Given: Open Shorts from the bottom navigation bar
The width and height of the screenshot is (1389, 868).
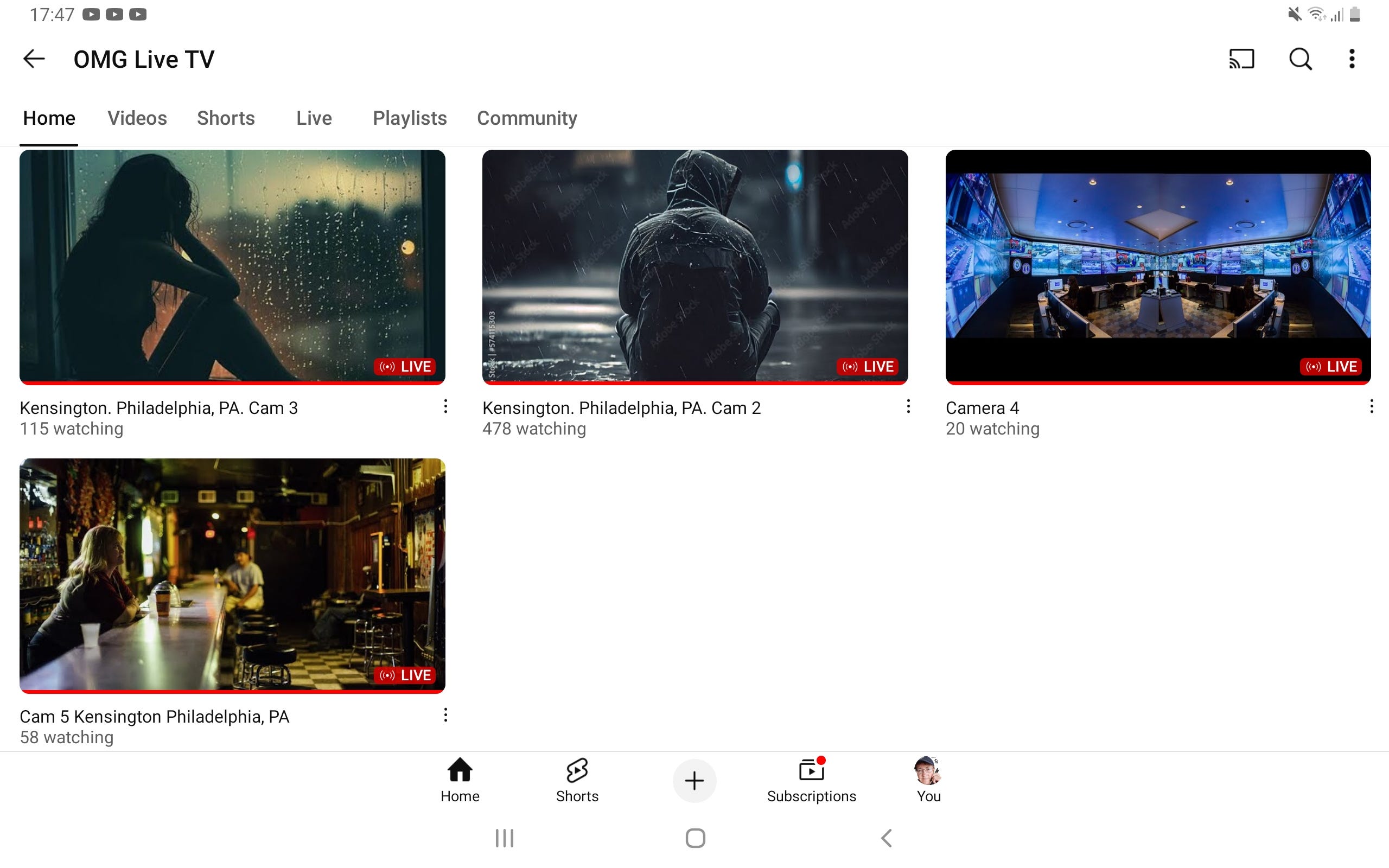Looking at the screenshot, I should click(577, 780).
